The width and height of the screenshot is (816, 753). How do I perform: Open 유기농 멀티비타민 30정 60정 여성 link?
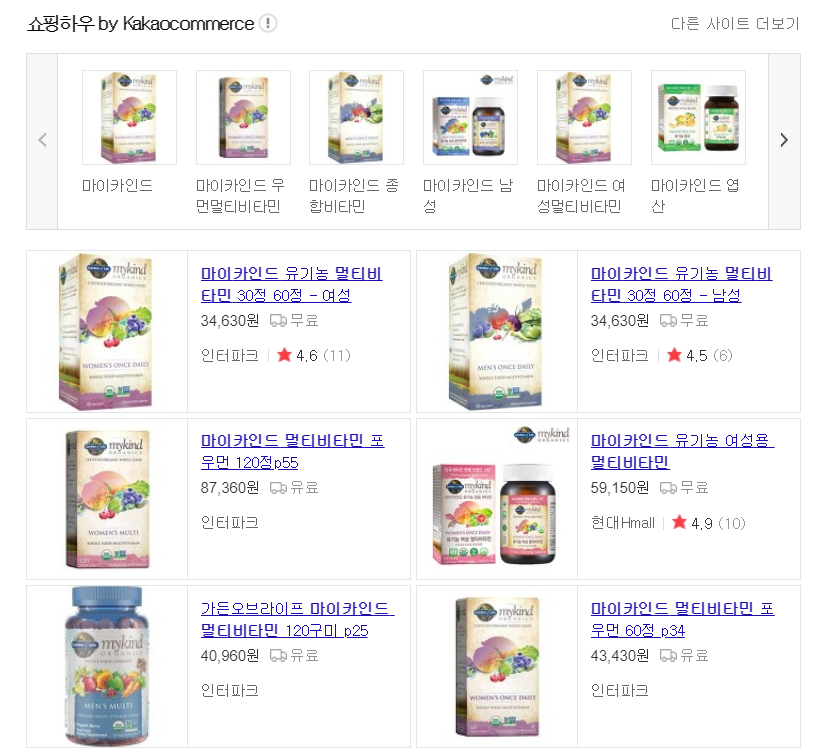(291, 284)
